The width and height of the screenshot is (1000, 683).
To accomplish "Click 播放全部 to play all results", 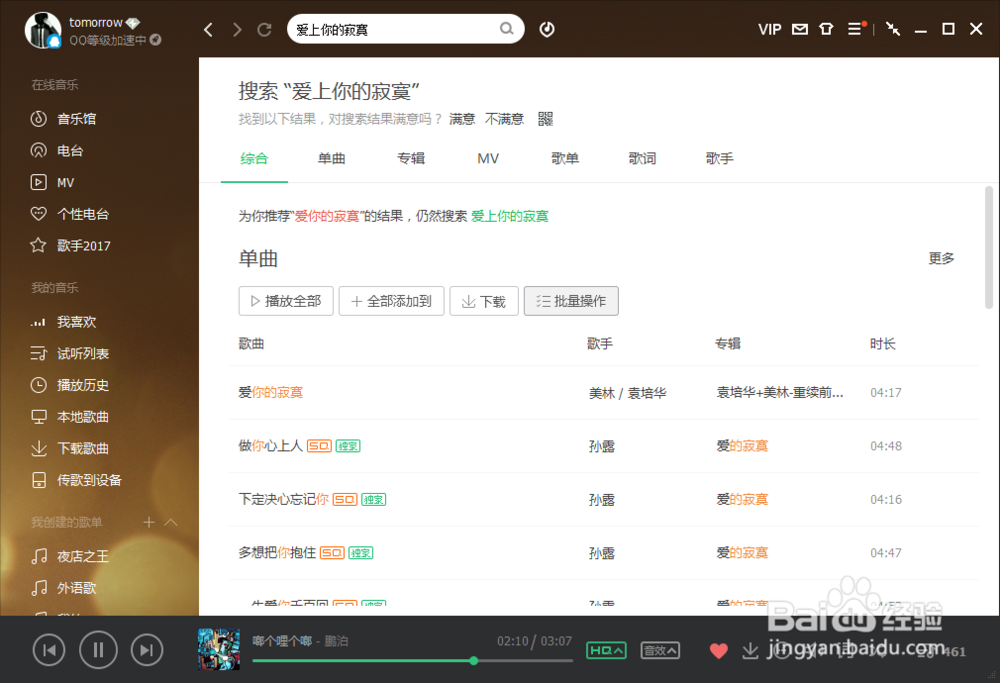I will point(285,300).
